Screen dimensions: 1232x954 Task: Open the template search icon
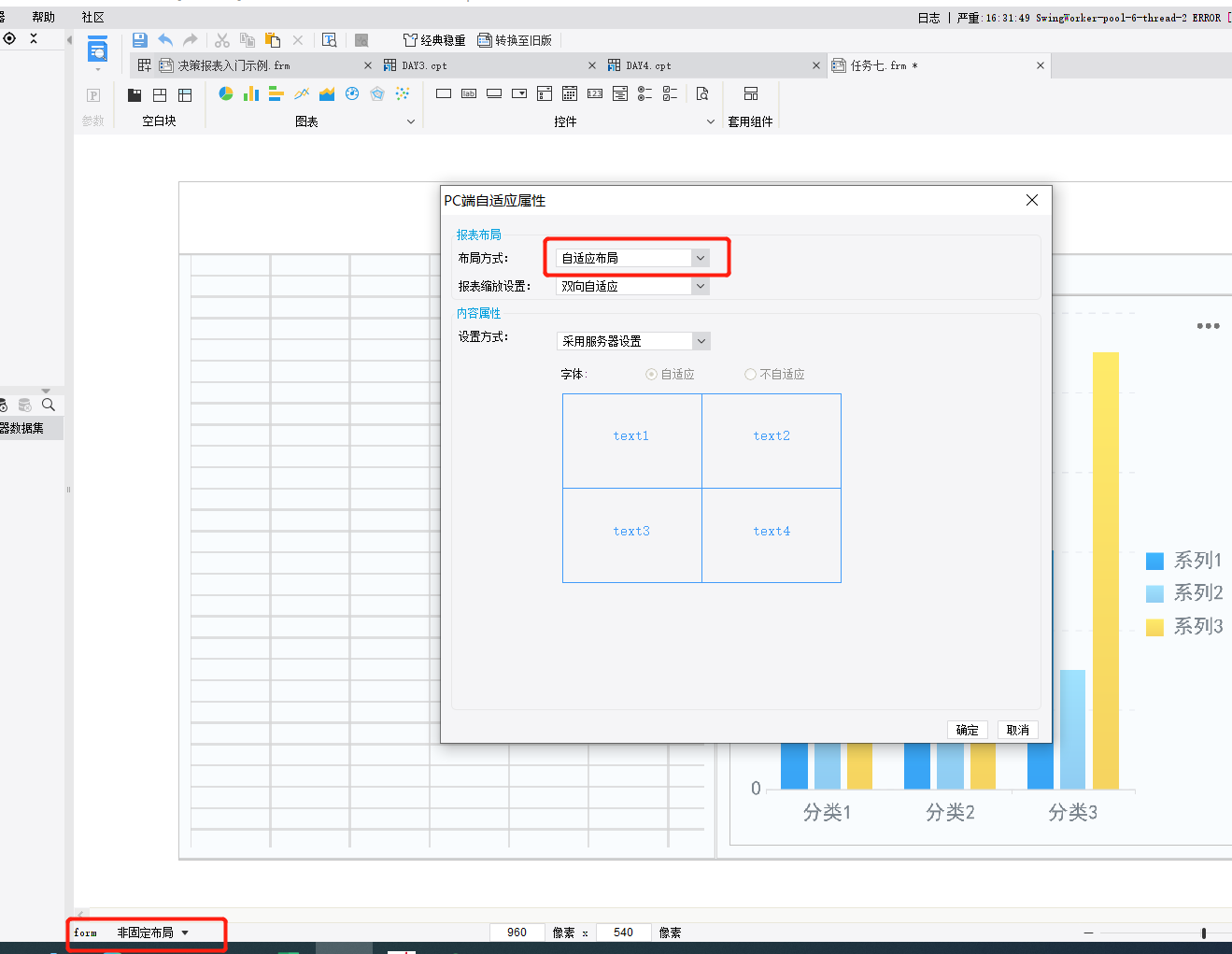(x=330, y=40)
